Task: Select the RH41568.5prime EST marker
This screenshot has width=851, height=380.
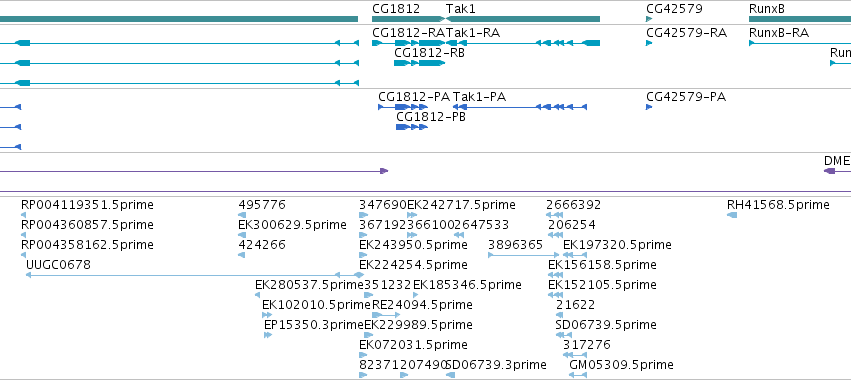Action: tap(732, 216)
